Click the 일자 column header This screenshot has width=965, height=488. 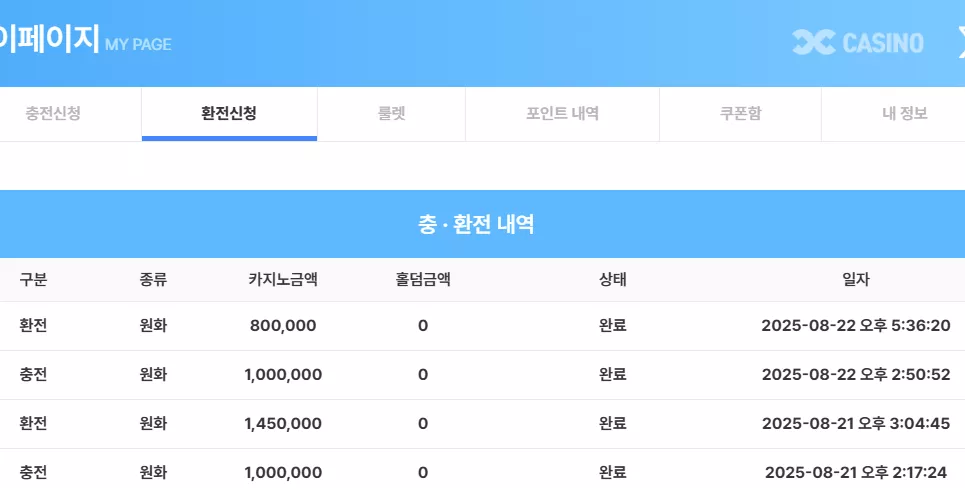click(x=855, y=280)
